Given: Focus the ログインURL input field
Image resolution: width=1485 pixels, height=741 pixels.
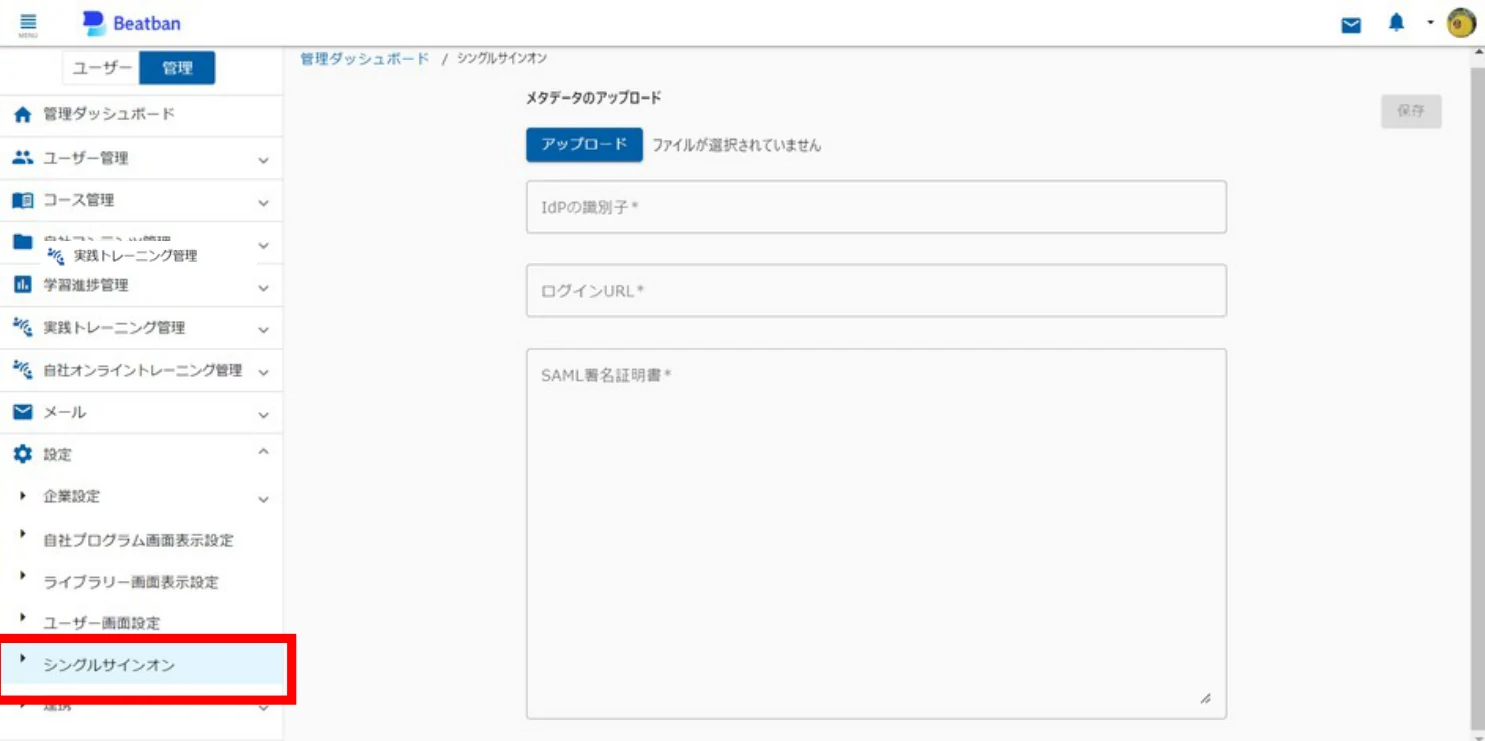Looking at the screenshot, I should pyautogui.click(x=876, y=291).
